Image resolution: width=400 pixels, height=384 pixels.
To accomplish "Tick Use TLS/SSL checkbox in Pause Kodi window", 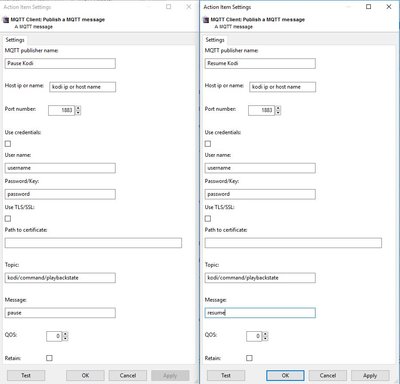I will click(8, 218).
